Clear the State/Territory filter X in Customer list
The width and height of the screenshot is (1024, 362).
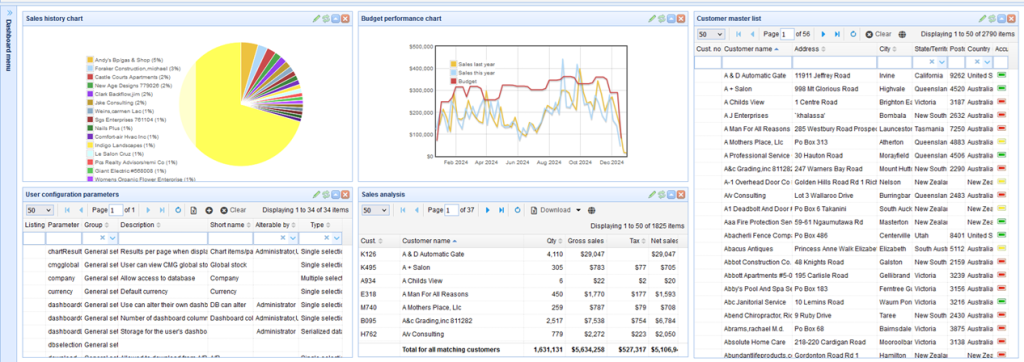(932, 62)
